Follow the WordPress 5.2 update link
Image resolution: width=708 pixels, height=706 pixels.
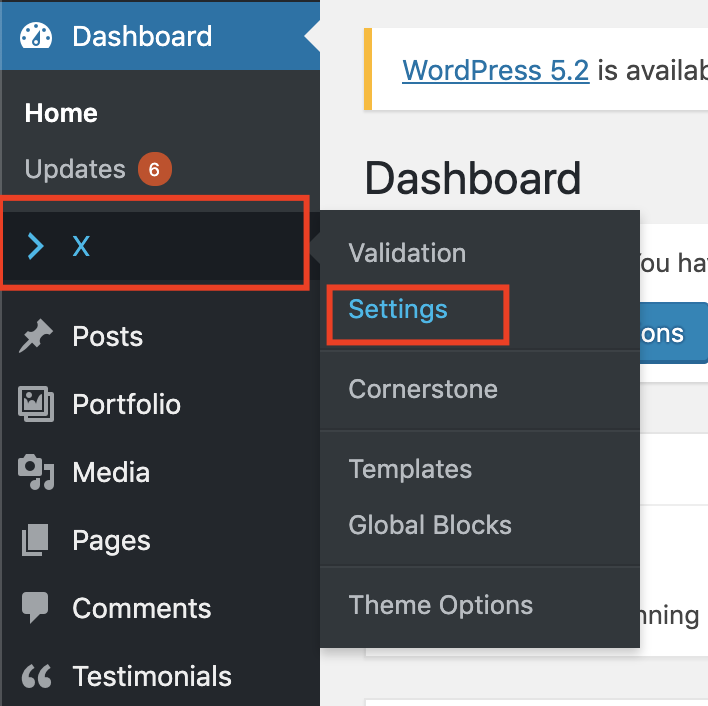tap(495, 70)
